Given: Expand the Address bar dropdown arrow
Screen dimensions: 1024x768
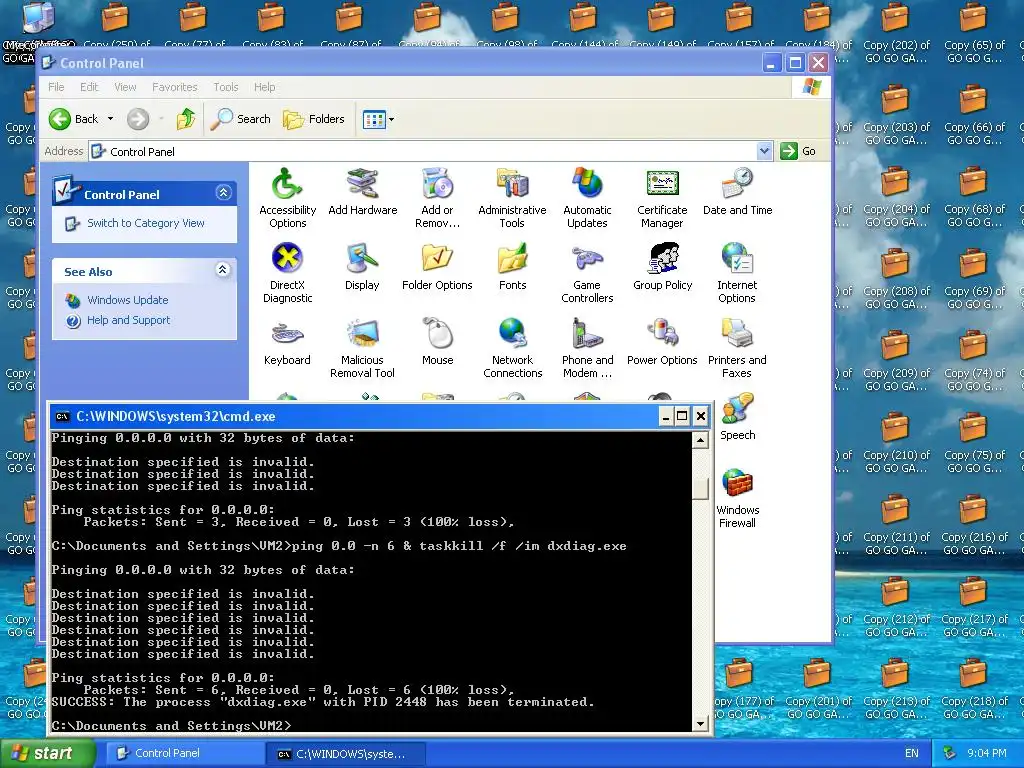Looking at the screenshot, I should point(764,152).
